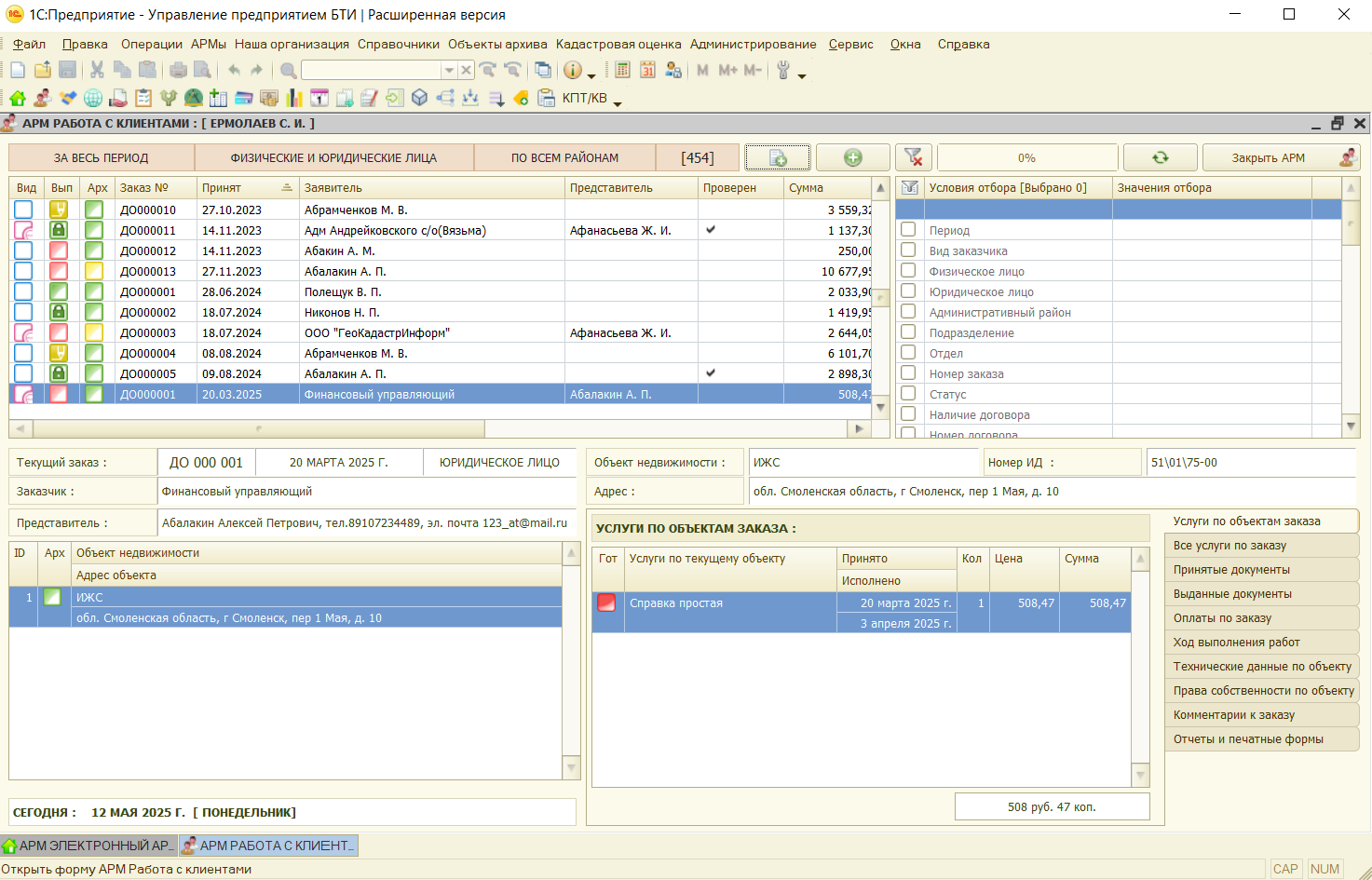The width and height of the screenshot is (1372, 880).
Task: Click the info icon in top toolbar
Action: (572, 70)
